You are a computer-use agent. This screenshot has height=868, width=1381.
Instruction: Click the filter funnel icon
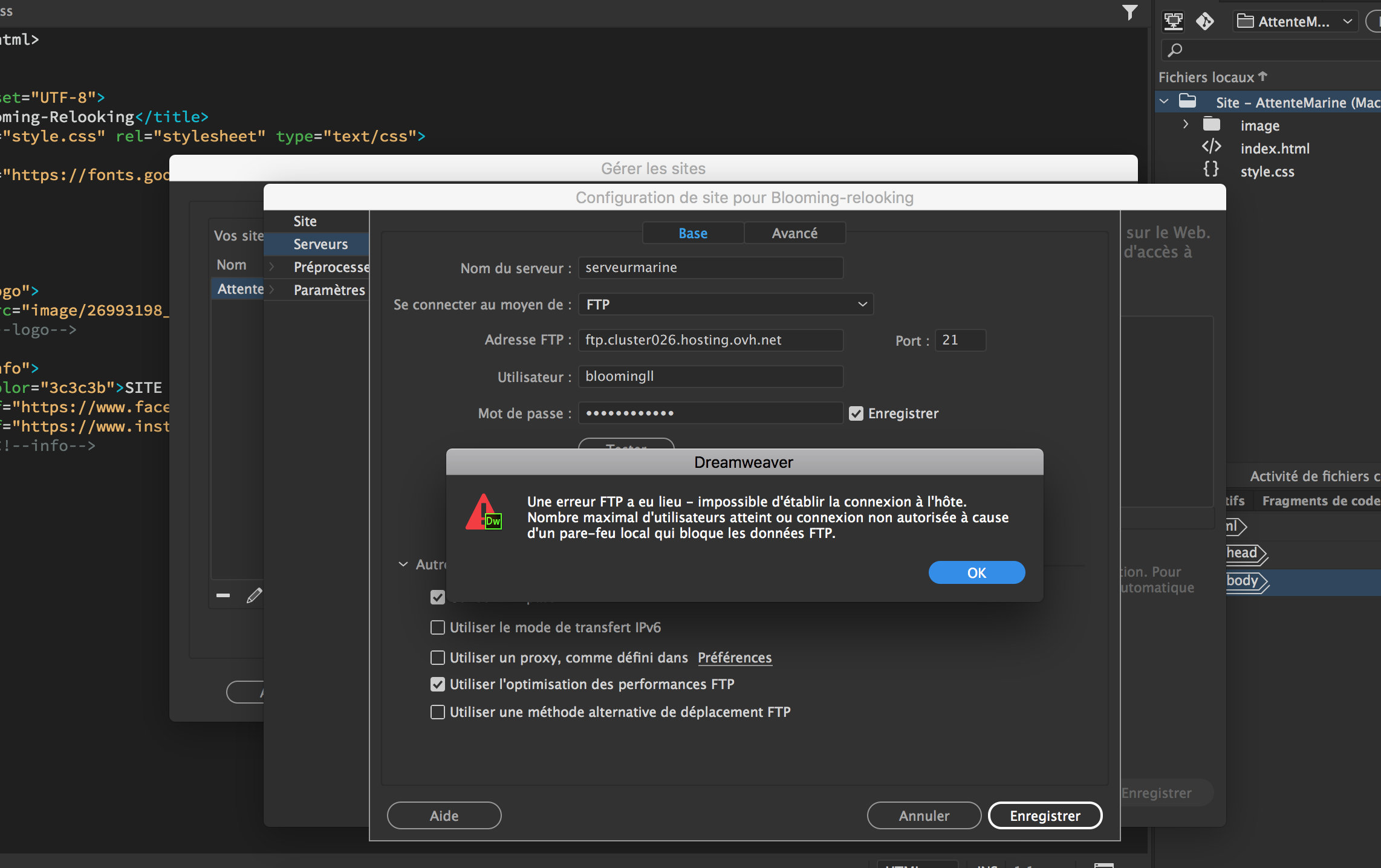[1129, 12]
